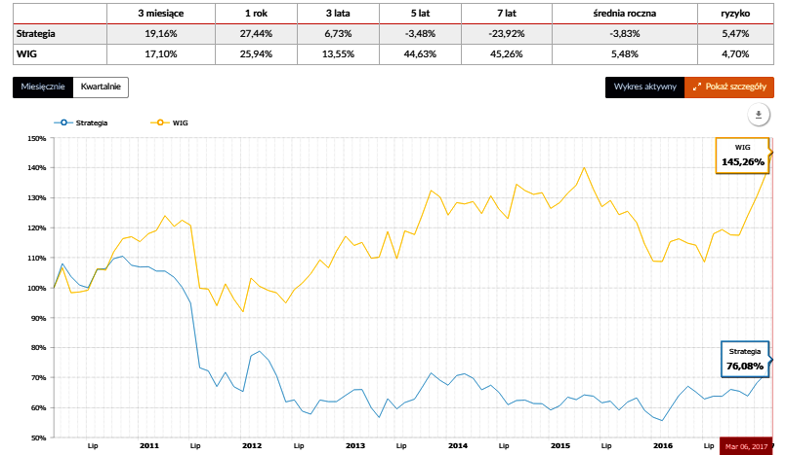Click Strategia 1-year value 27,44%
Viewport: 786px width, 455px height.
[x=256, y=34]
